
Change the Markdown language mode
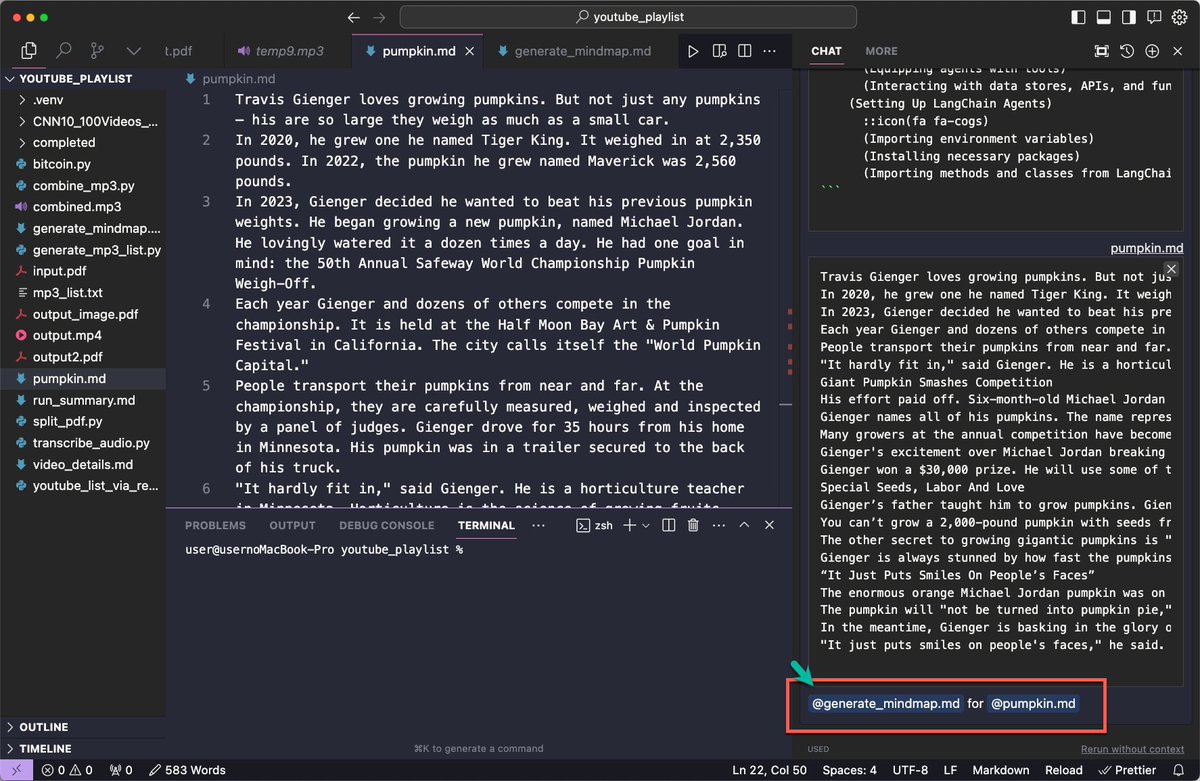tap(1000, 770)
